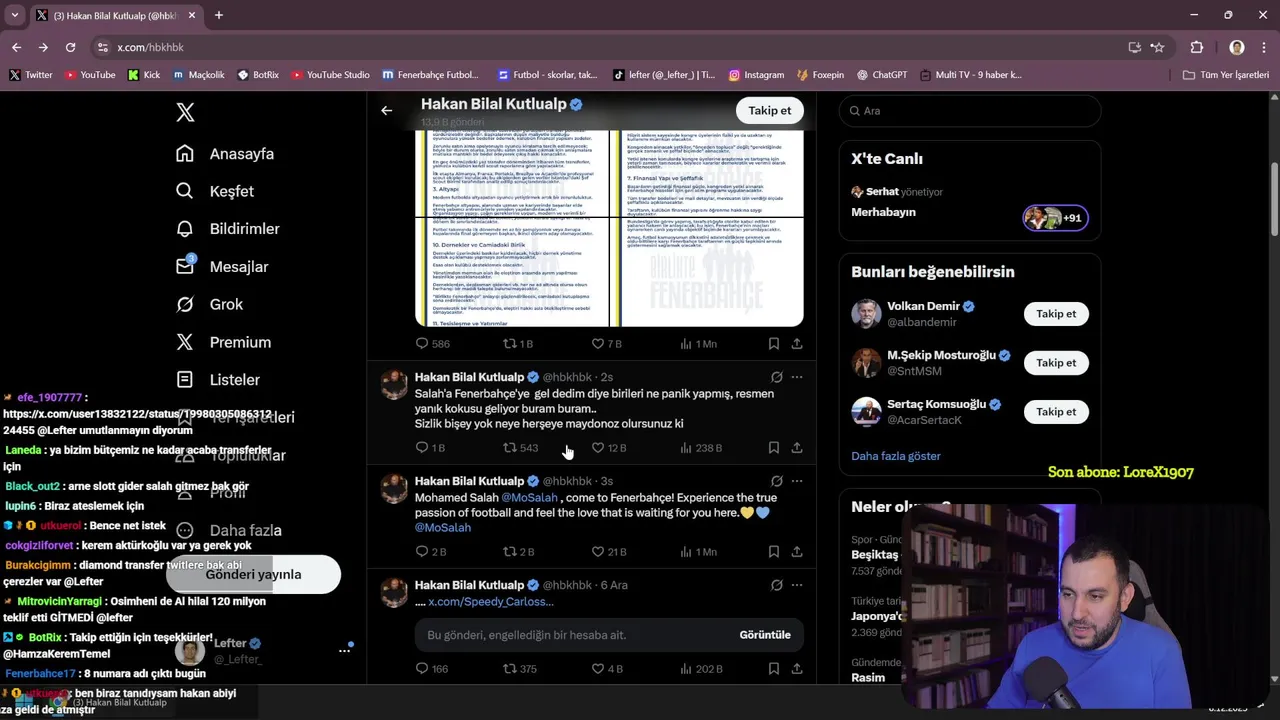Click Beşiktaş trending topic
1280x720 pixels.
[x=875, y=555]
